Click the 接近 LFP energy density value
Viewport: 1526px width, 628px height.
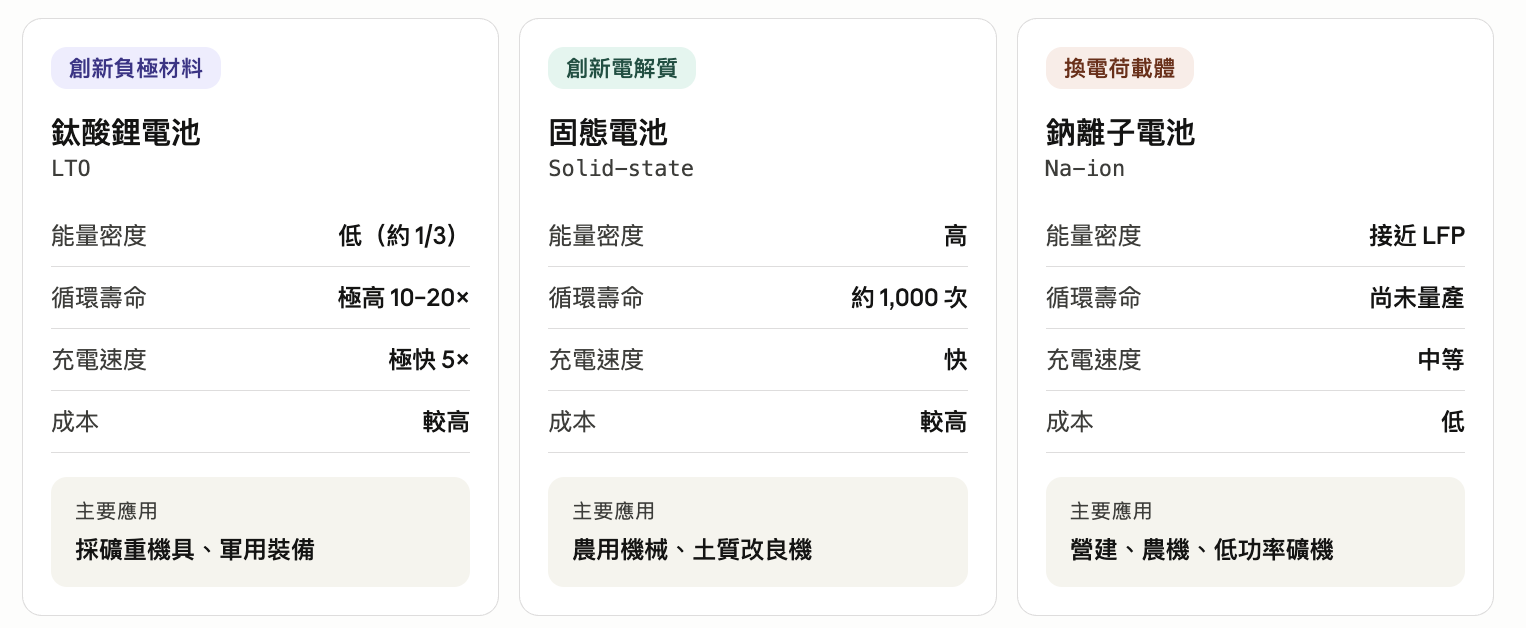[1417, 236]
